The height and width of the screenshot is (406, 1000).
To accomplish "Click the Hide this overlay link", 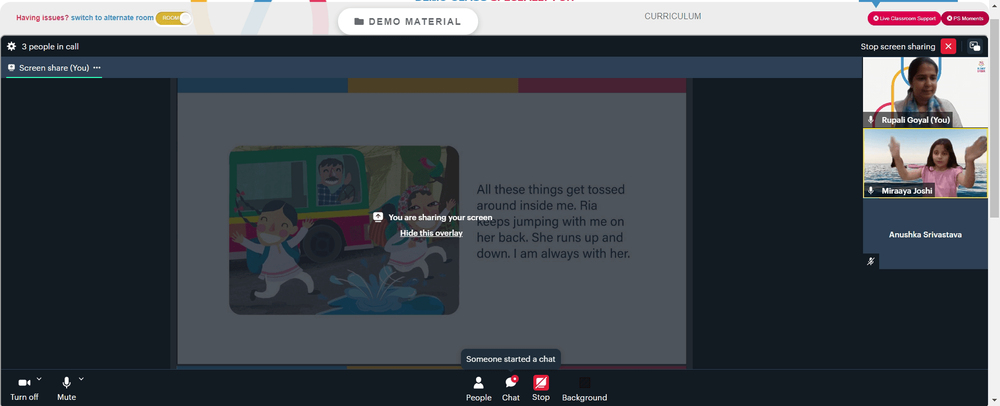I will (431, 233).
